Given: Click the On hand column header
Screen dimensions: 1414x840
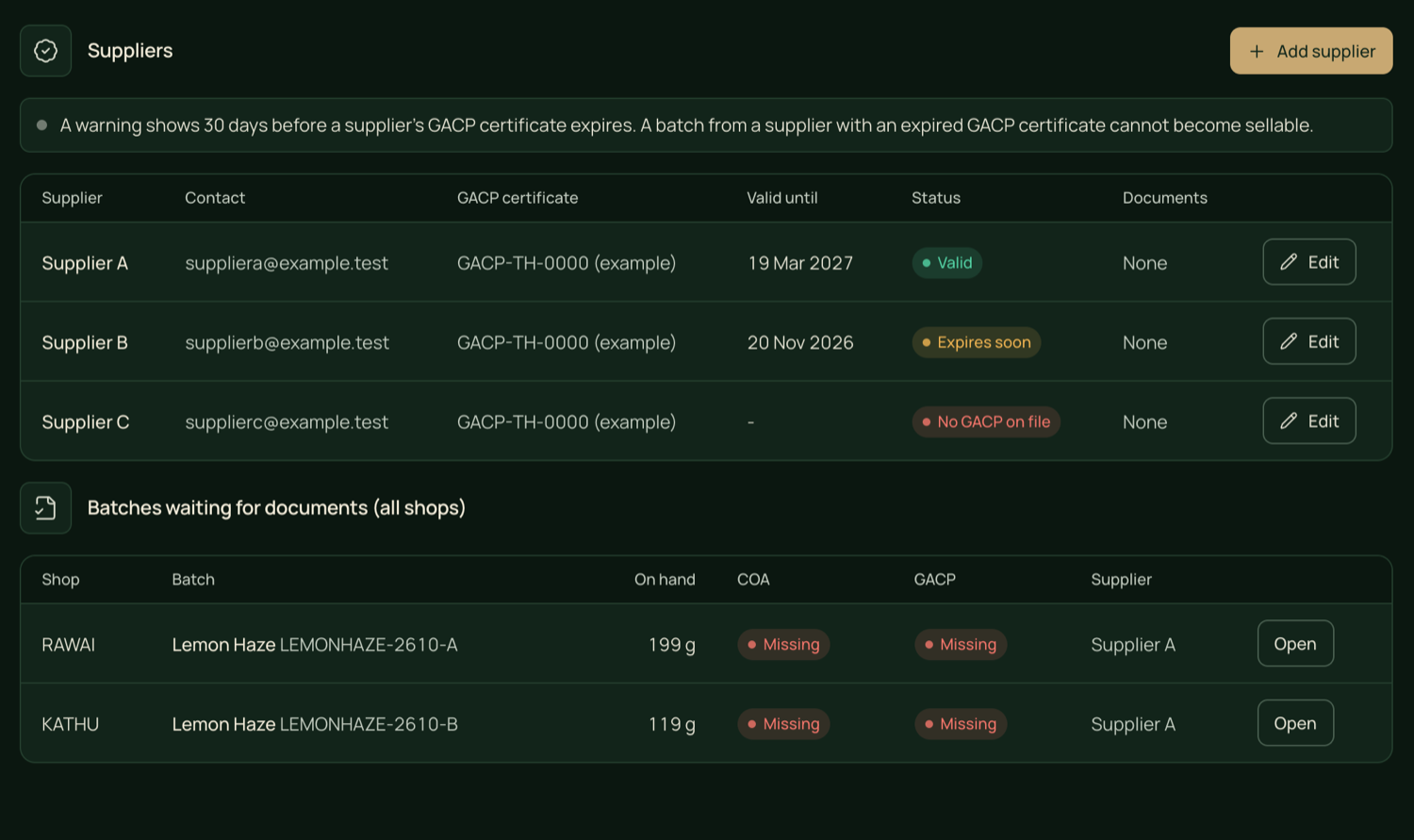Looking at the screenshot, I should tap(665, 580).
